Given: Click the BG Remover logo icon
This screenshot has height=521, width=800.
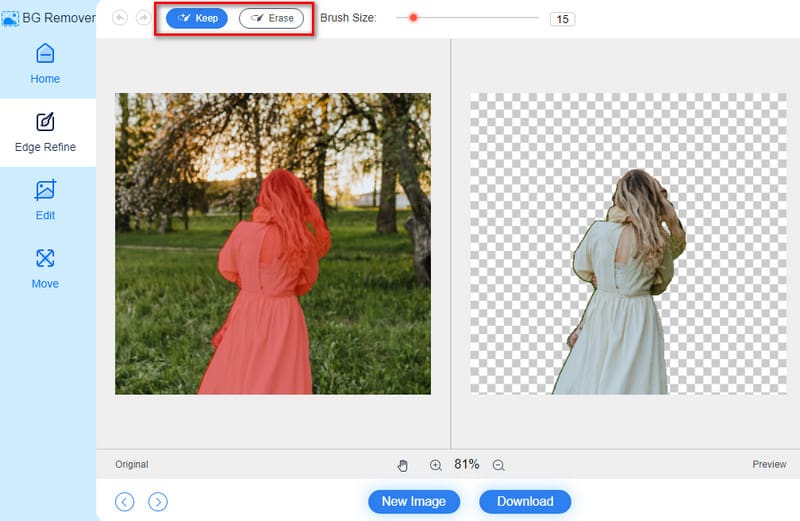Looking at the screenshot, I should click(10, 18).
